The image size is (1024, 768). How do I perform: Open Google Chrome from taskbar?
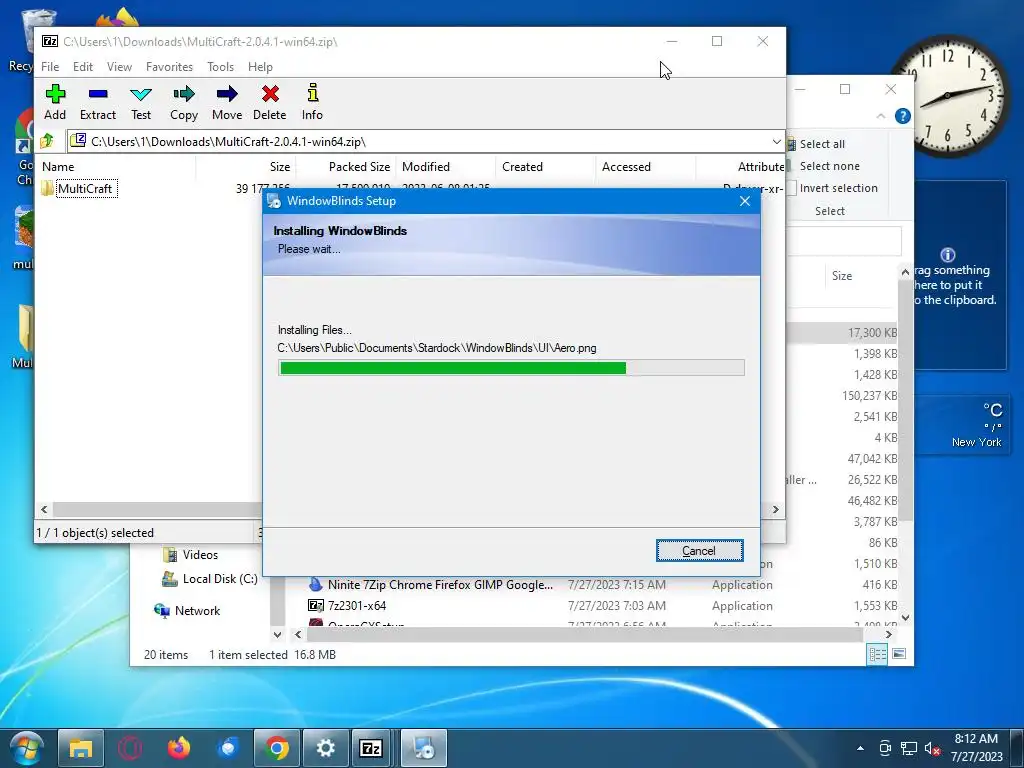tap(276, 748)
